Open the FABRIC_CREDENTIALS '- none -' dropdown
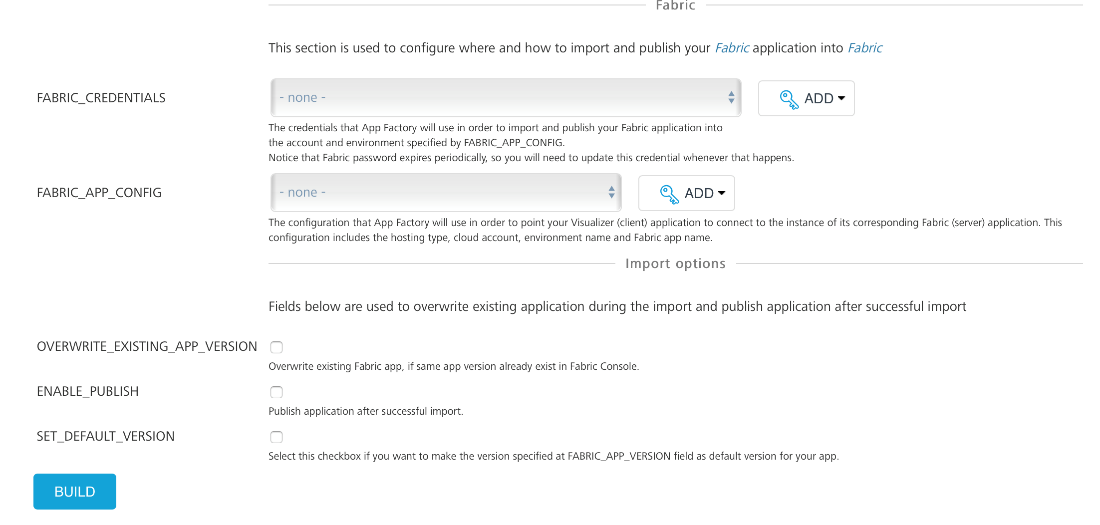Image resolution: width=1100 pixels, height=525 pixels. [x=500, y=98]
